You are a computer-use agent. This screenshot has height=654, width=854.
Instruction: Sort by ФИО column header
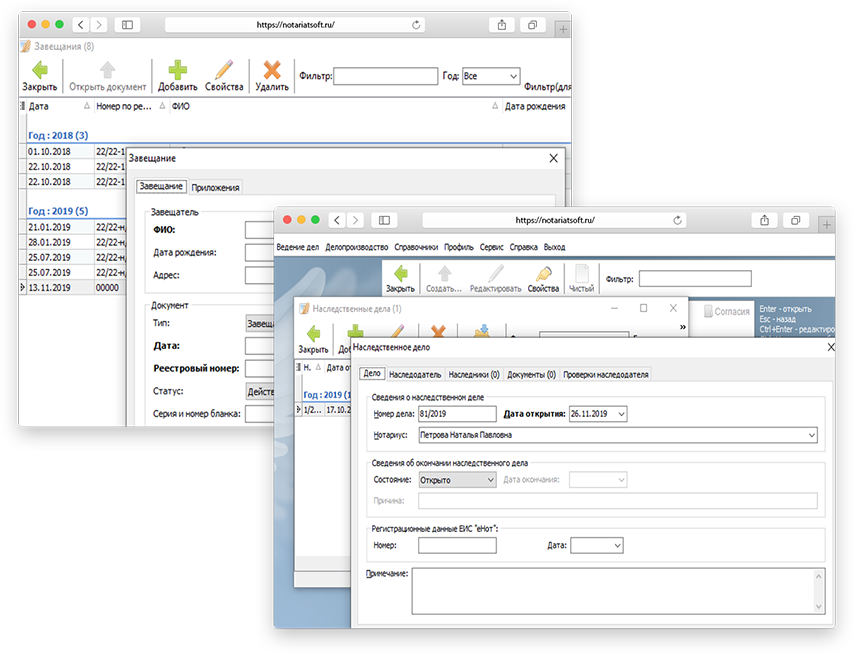coord(333,106)
